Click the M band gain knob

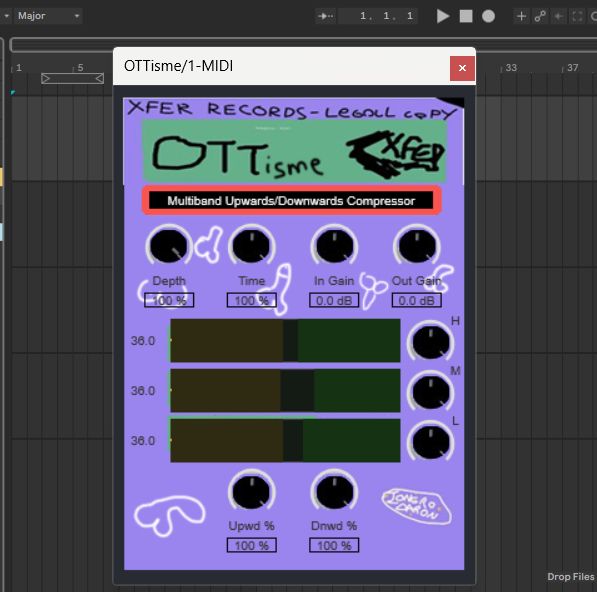pyautogui.click(x=430, y=392)
